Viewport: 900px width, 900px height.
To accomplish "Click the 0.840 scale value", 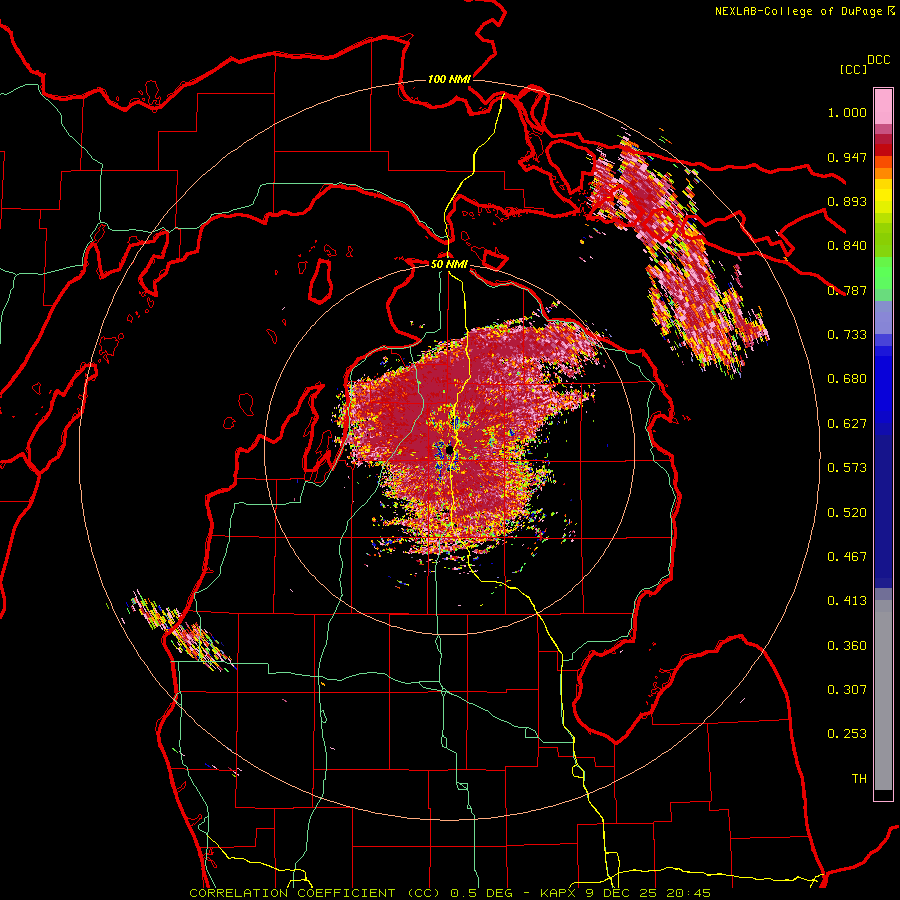I will pos(847,246).
